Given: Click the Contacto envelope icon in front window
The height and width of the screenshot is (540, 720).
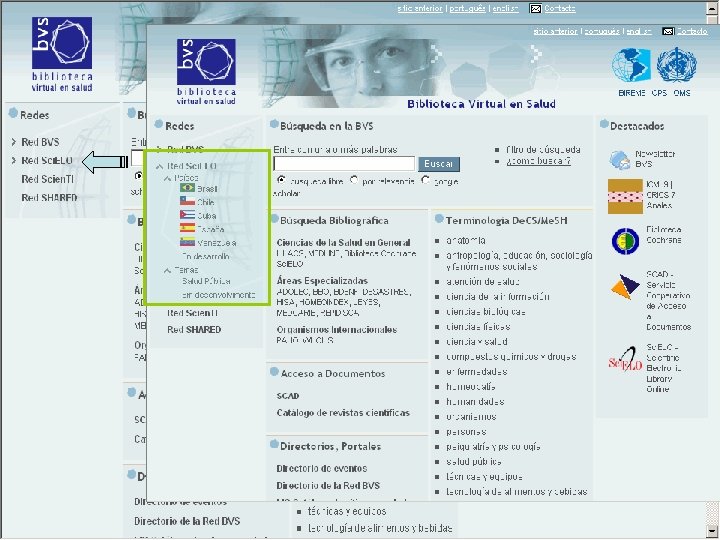Looking at the screenshot, I should click(x=668, y=31).
